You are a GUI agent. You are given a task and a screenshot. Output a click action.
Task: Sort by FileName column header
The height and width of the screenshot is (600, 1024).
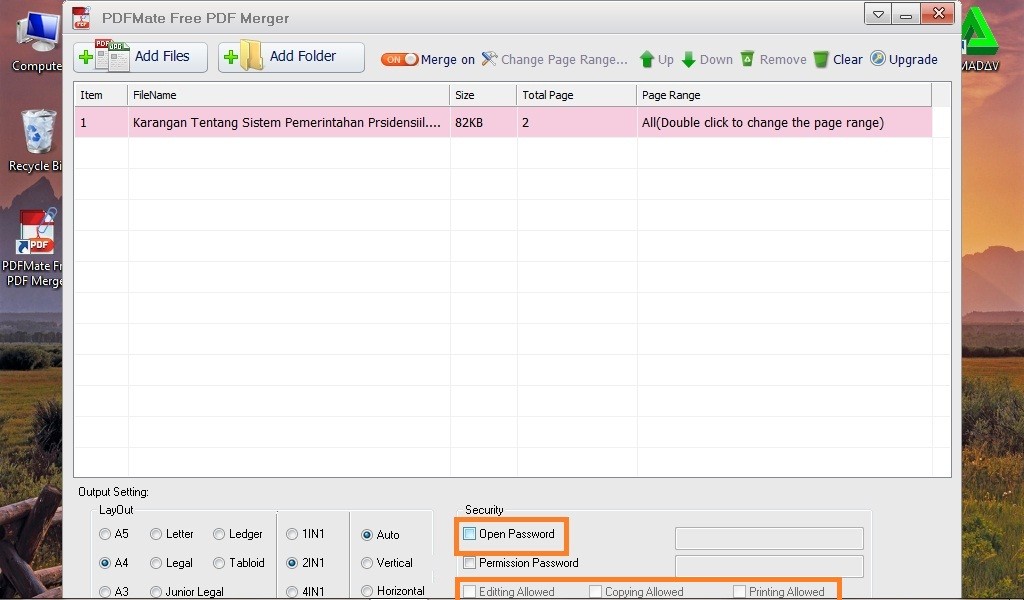pyautogui.click(x=289, y=95)
